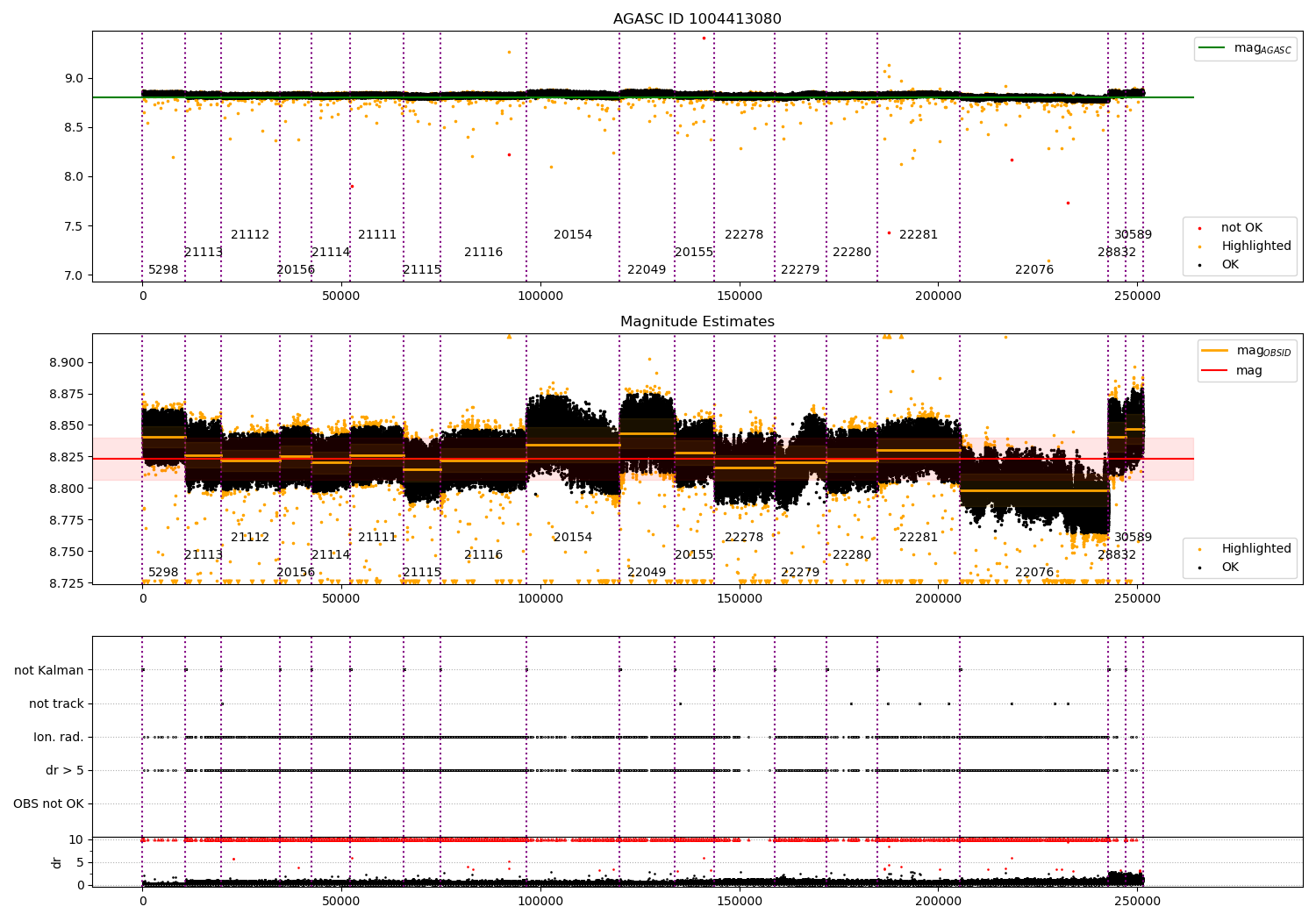Click the 'not OK' legend entry
The height and width of the screenshot is (921, 1316).
pyautogui.click(x=1241, y=228)
